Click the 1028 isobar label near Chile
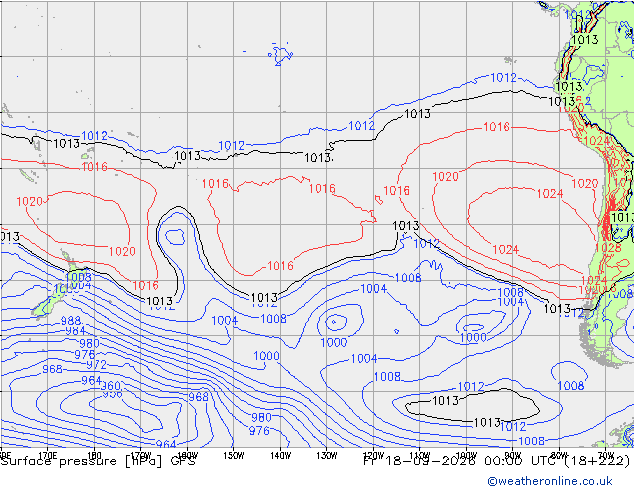Image resolution: width=634 pixels, height=490 pixels. [608, 247]
